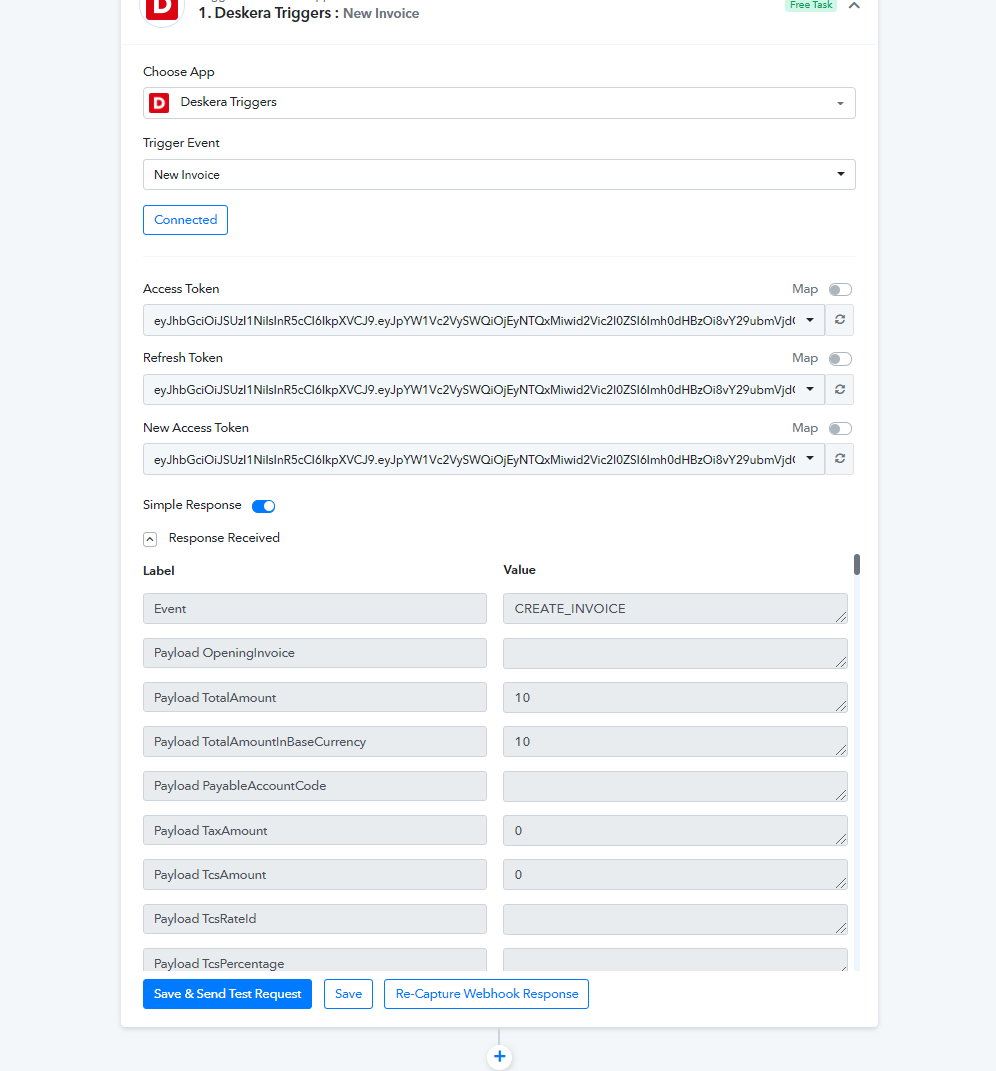Click the Payload TaxAmount label field

coord(315,831)
